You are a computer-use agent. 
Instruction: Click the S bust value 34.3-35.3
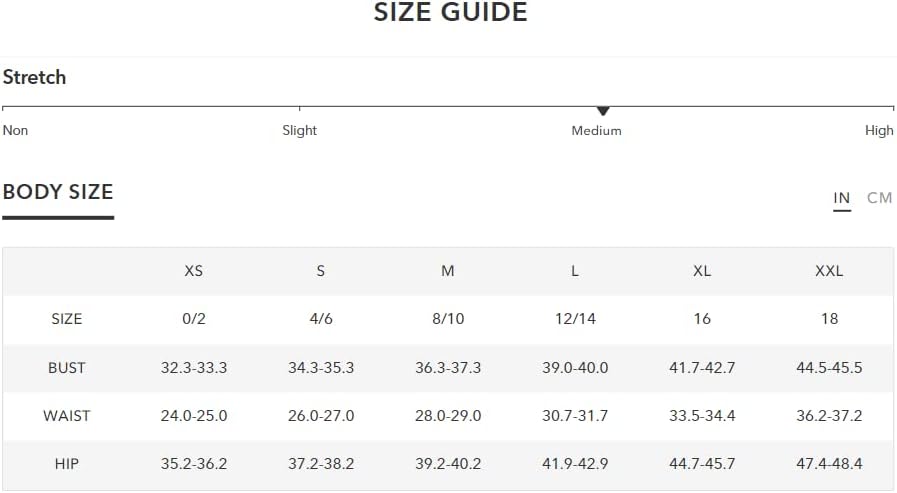(321, 368)
